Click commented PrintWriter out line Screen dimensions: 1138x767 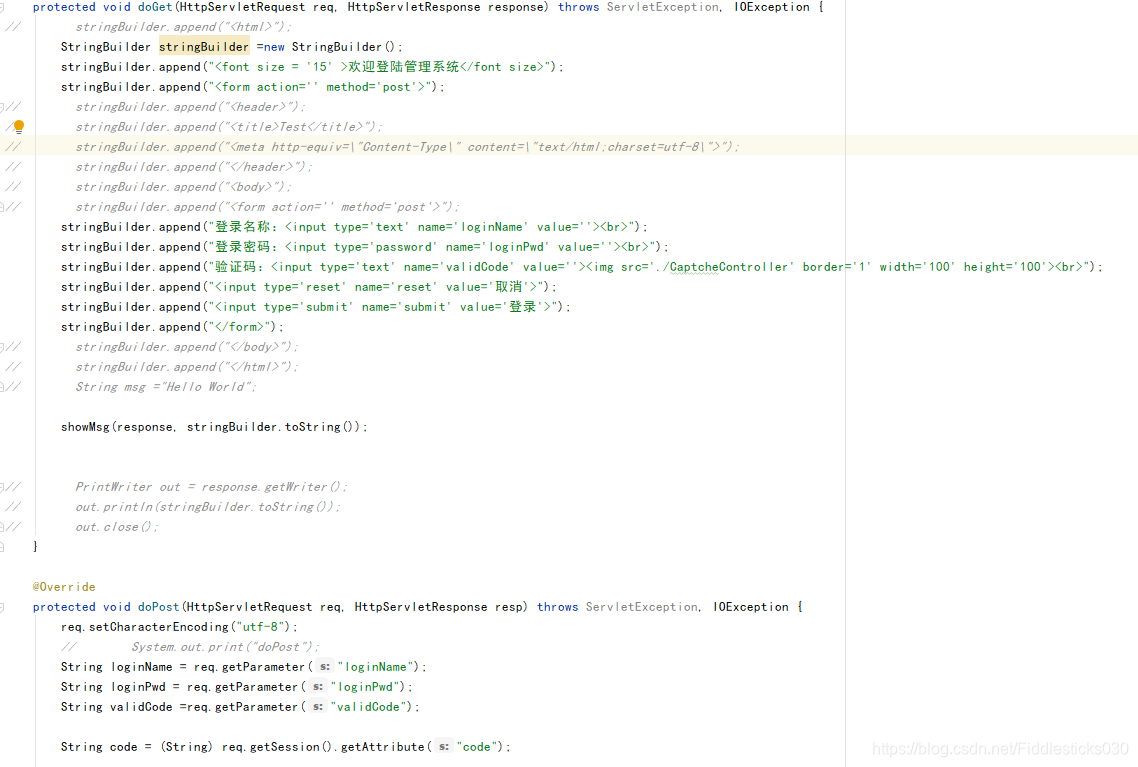pos(210,487)
